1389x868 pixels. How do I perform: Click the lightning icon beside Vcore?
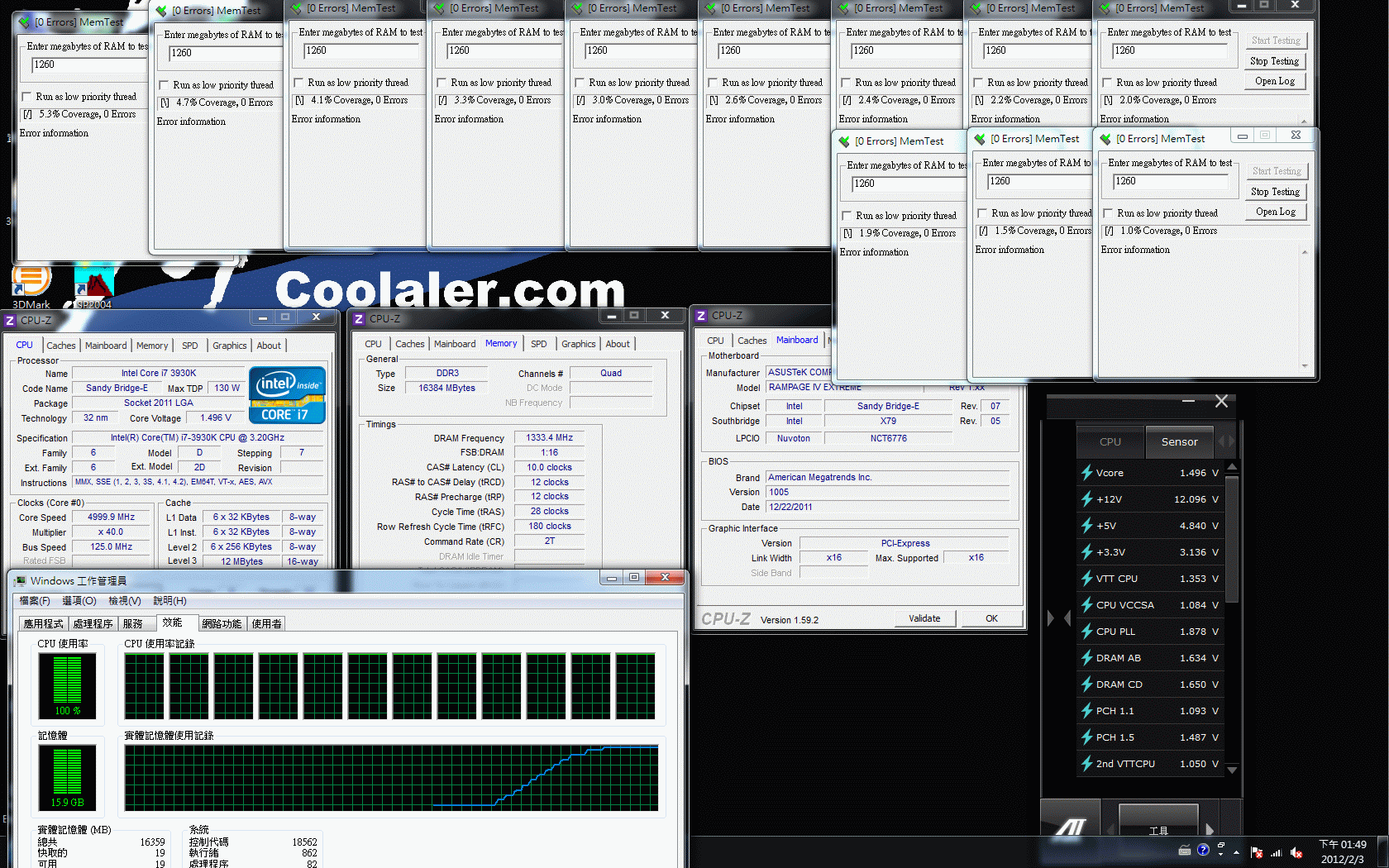point(1087,473)
